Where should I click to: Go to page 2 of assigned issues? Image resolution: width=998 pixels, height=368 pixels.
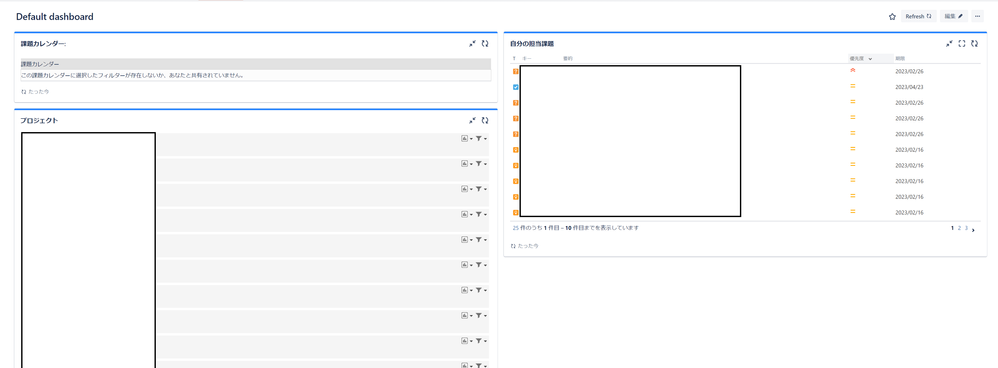[x=959, y=228]
